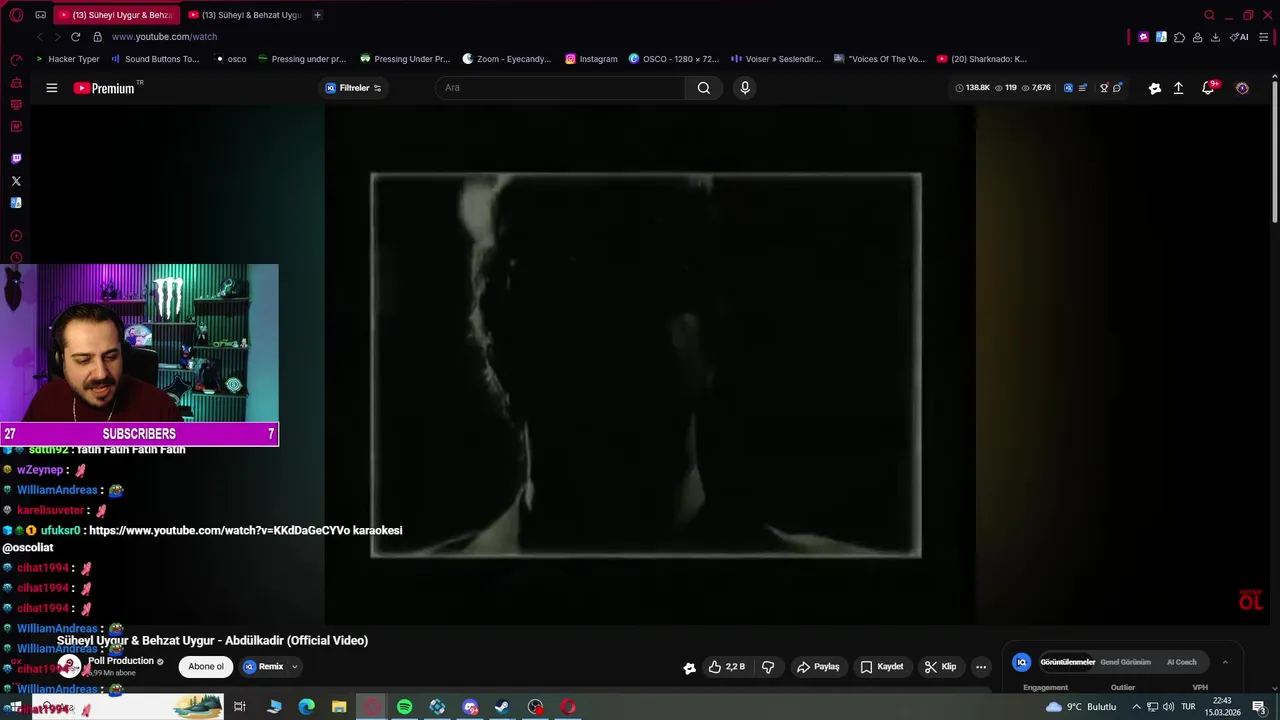Open the Sharknado bookmark
The image size is (1280, 720).
[981, 59]
